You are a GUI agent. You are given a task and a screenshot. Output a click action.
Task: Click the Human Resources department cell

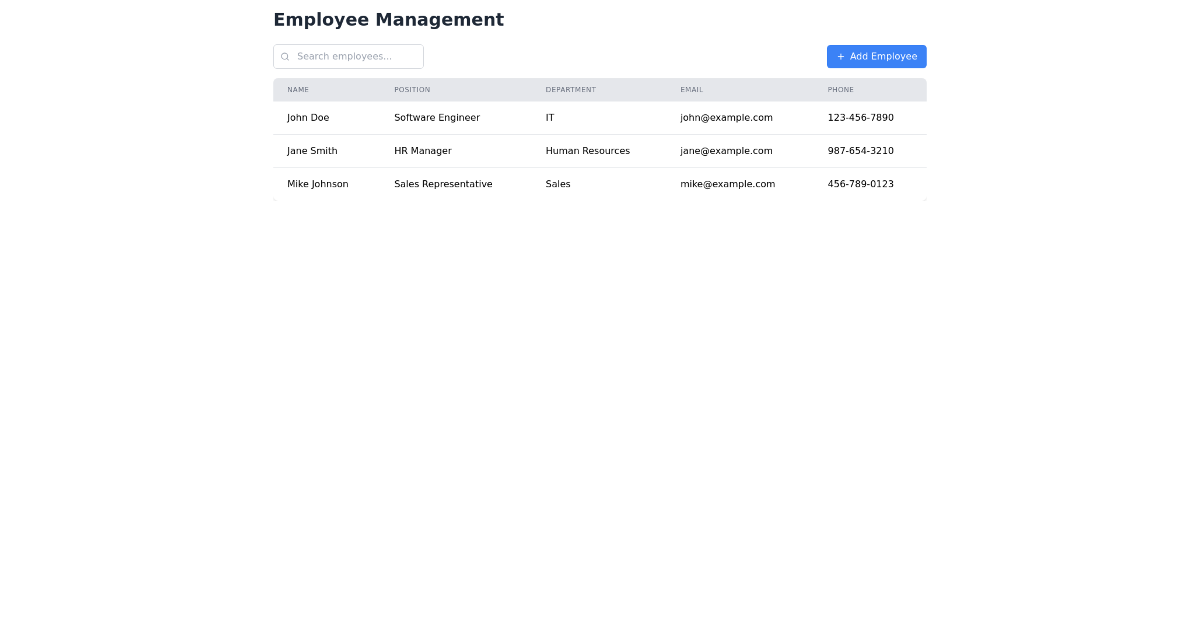(x=587, y=151)
